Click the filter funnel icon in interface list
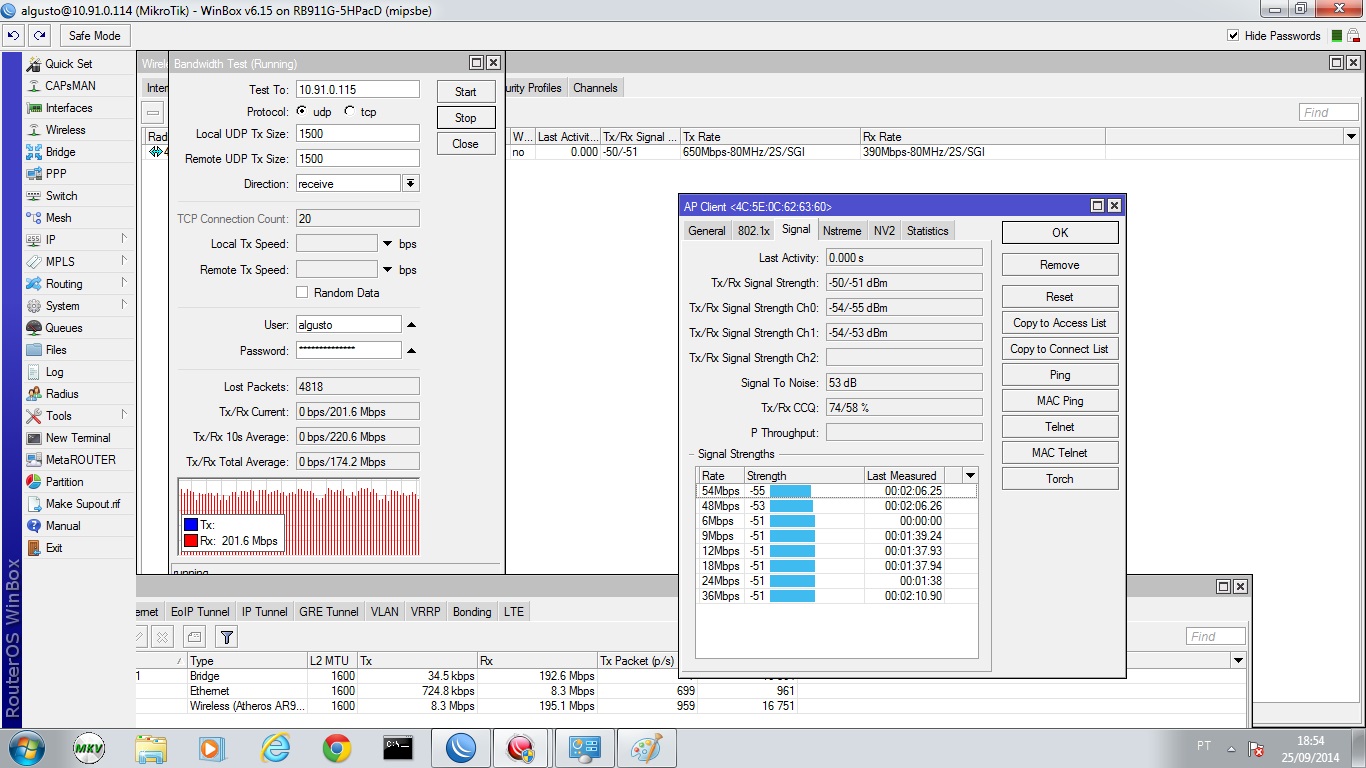 pos(227,636)
